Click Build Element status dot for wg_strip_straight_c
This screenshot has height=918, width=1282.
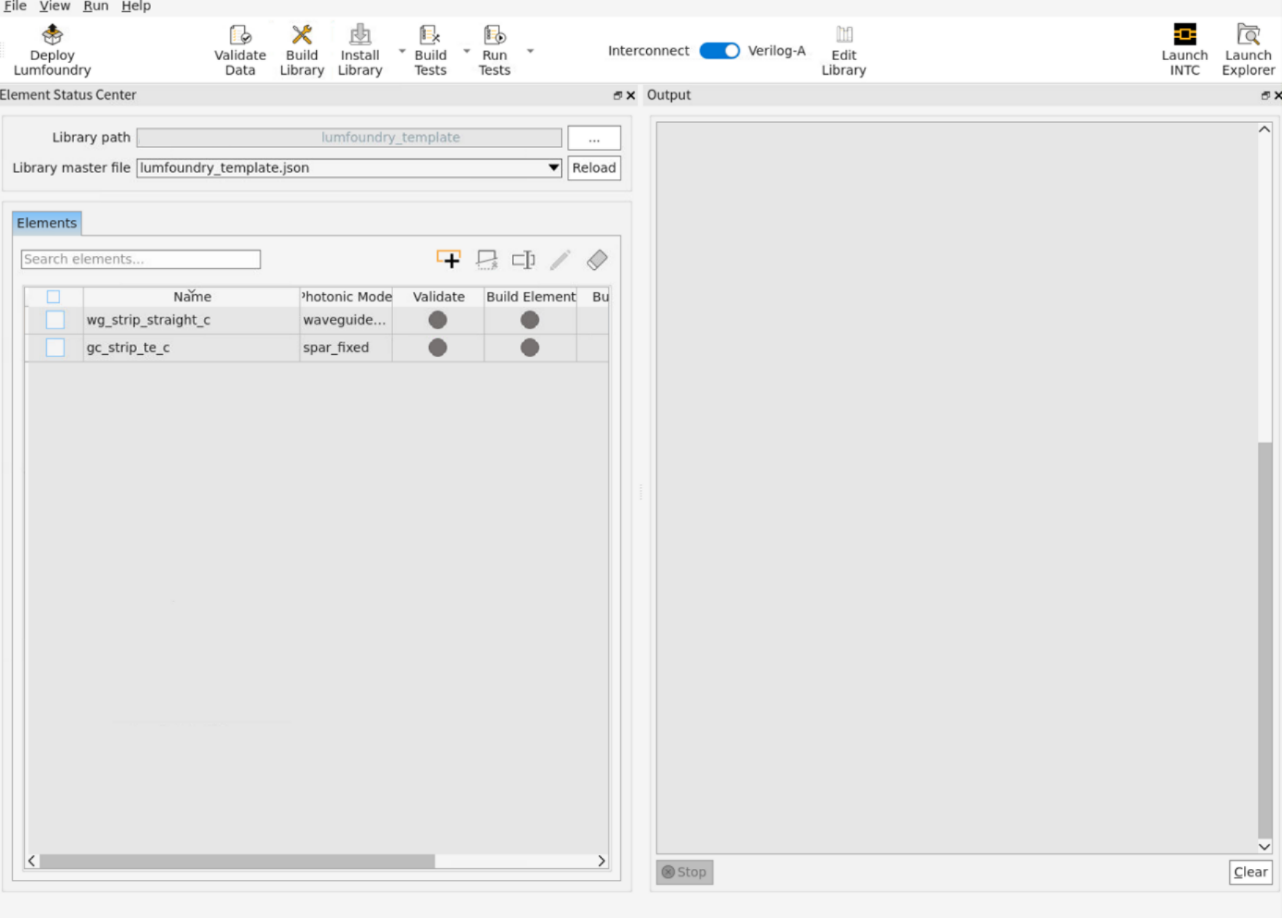click(530, 320)
